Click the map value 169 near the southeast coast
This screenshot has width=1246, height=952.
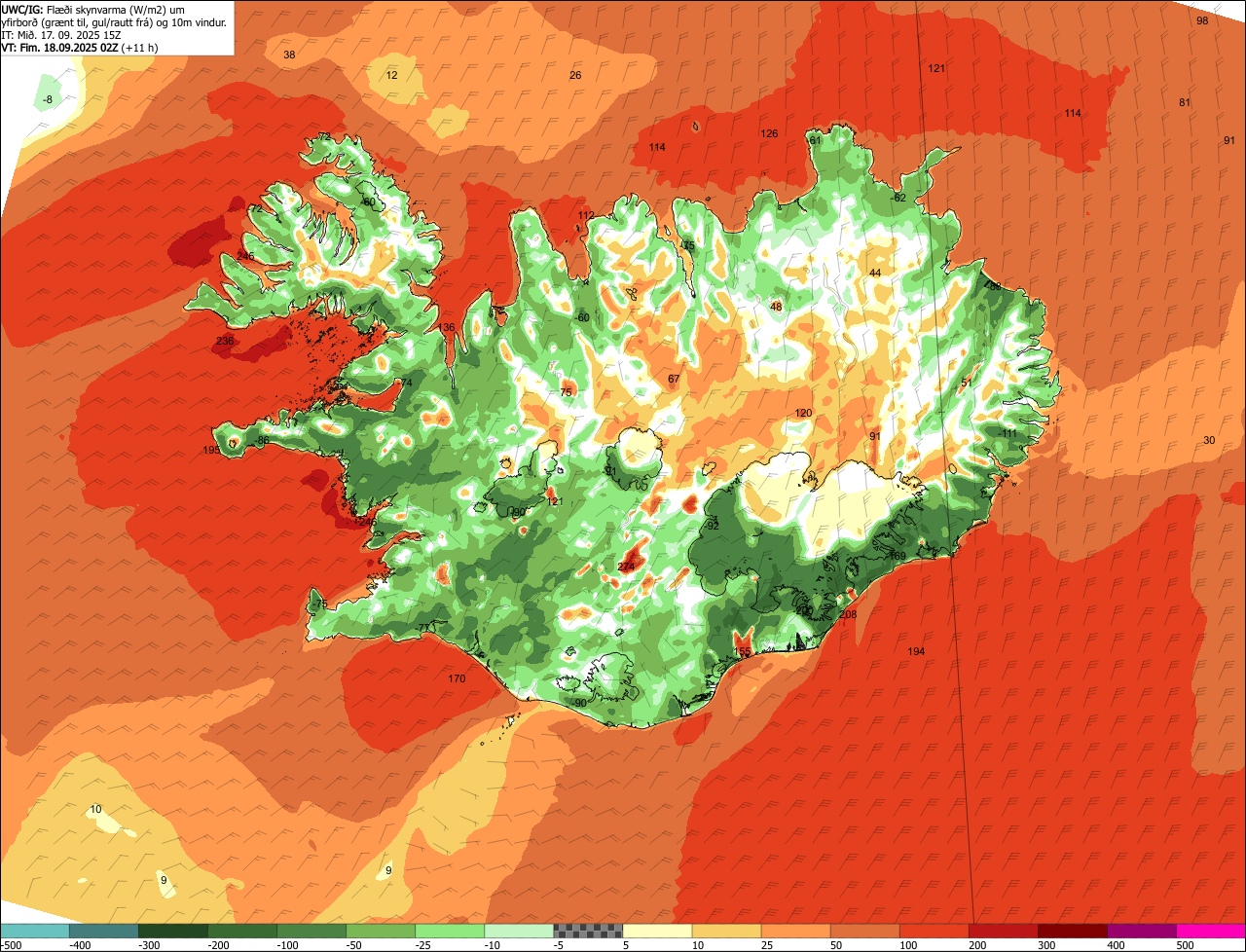[x=898, y=556]
